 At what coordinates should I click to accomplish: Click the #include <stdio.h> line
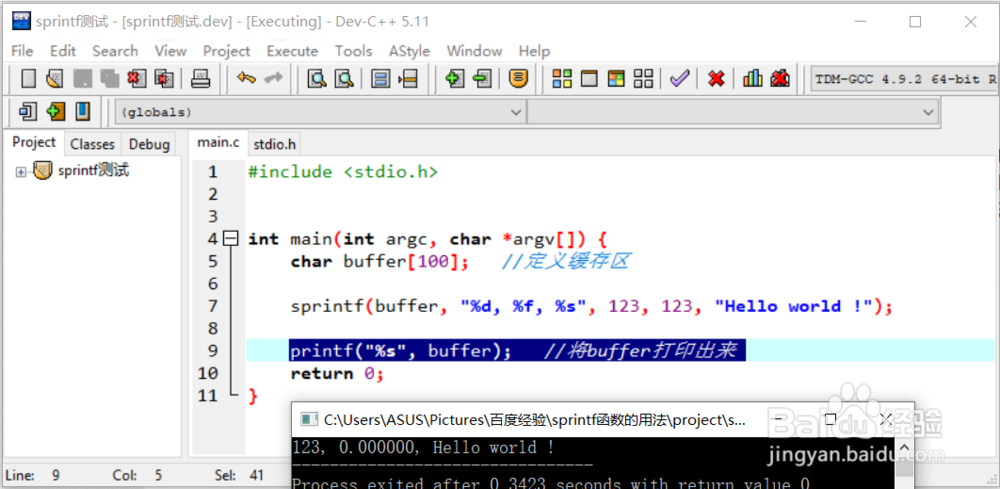pos(342,172)
